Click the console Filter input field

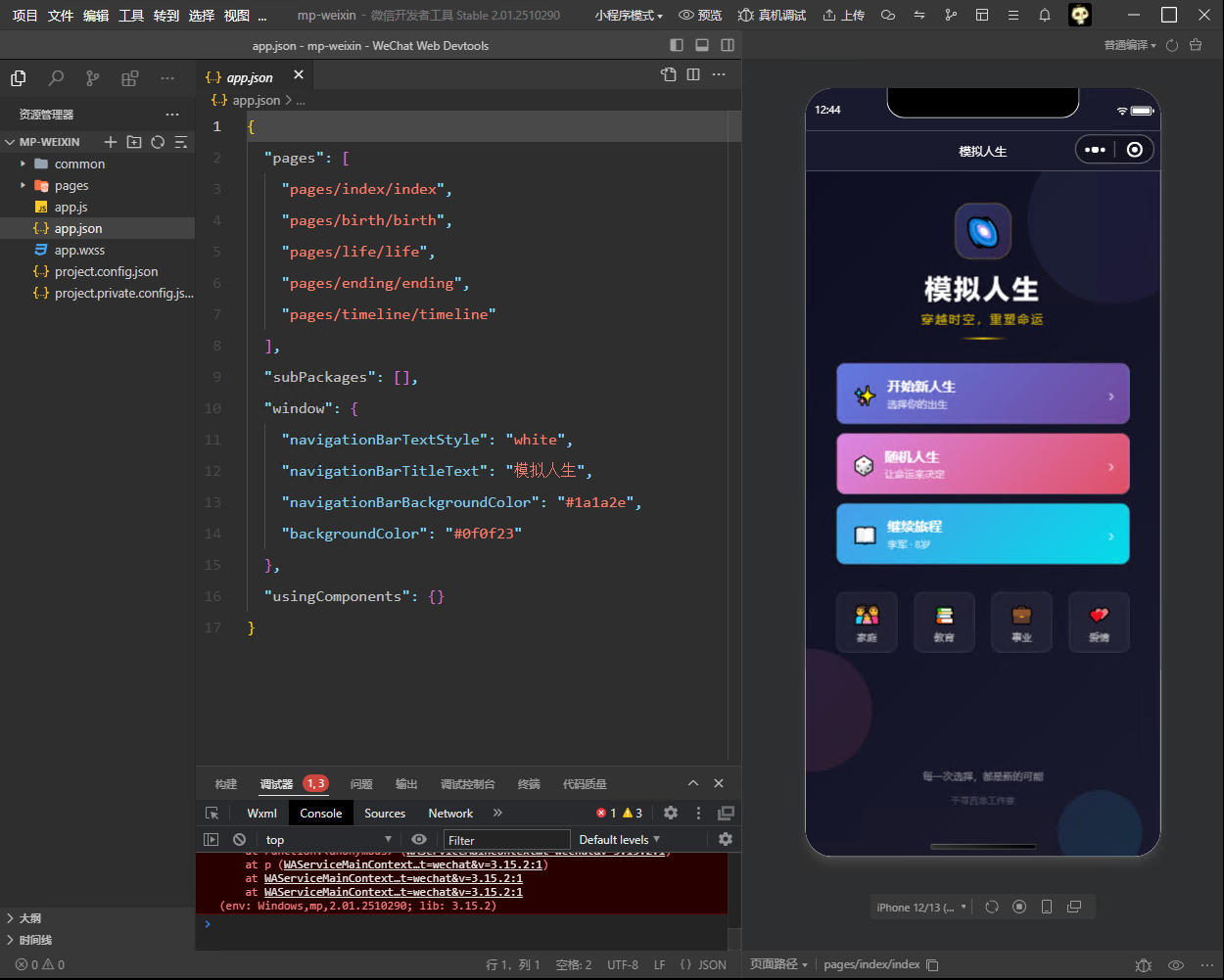pos(506,840)
